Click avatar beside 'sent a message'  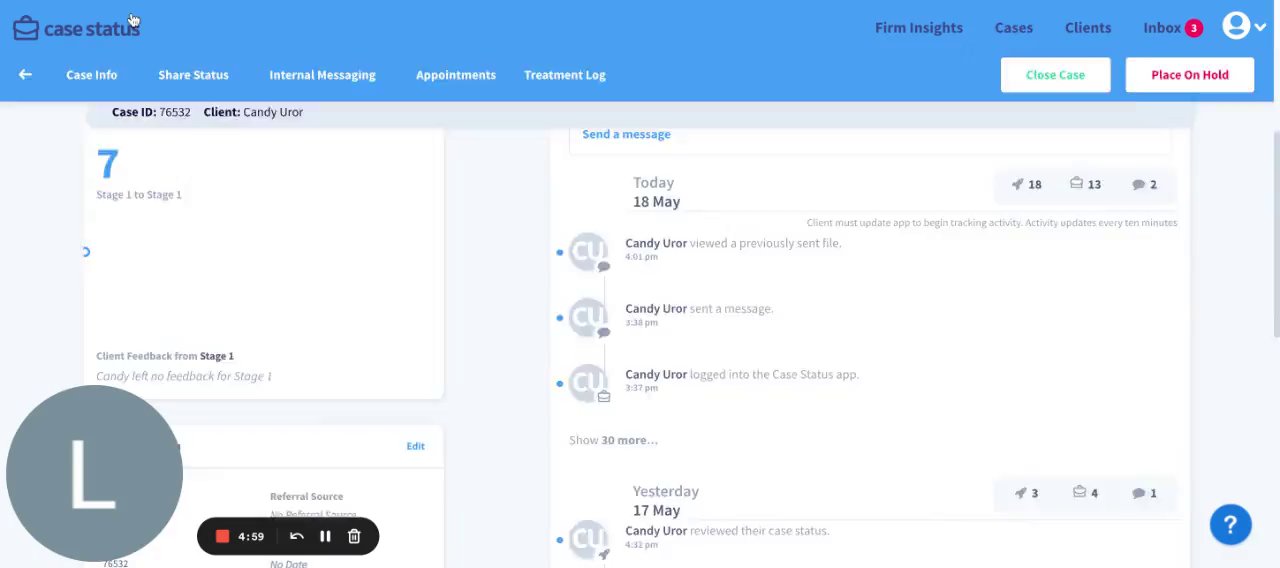[x=588, y=317]
